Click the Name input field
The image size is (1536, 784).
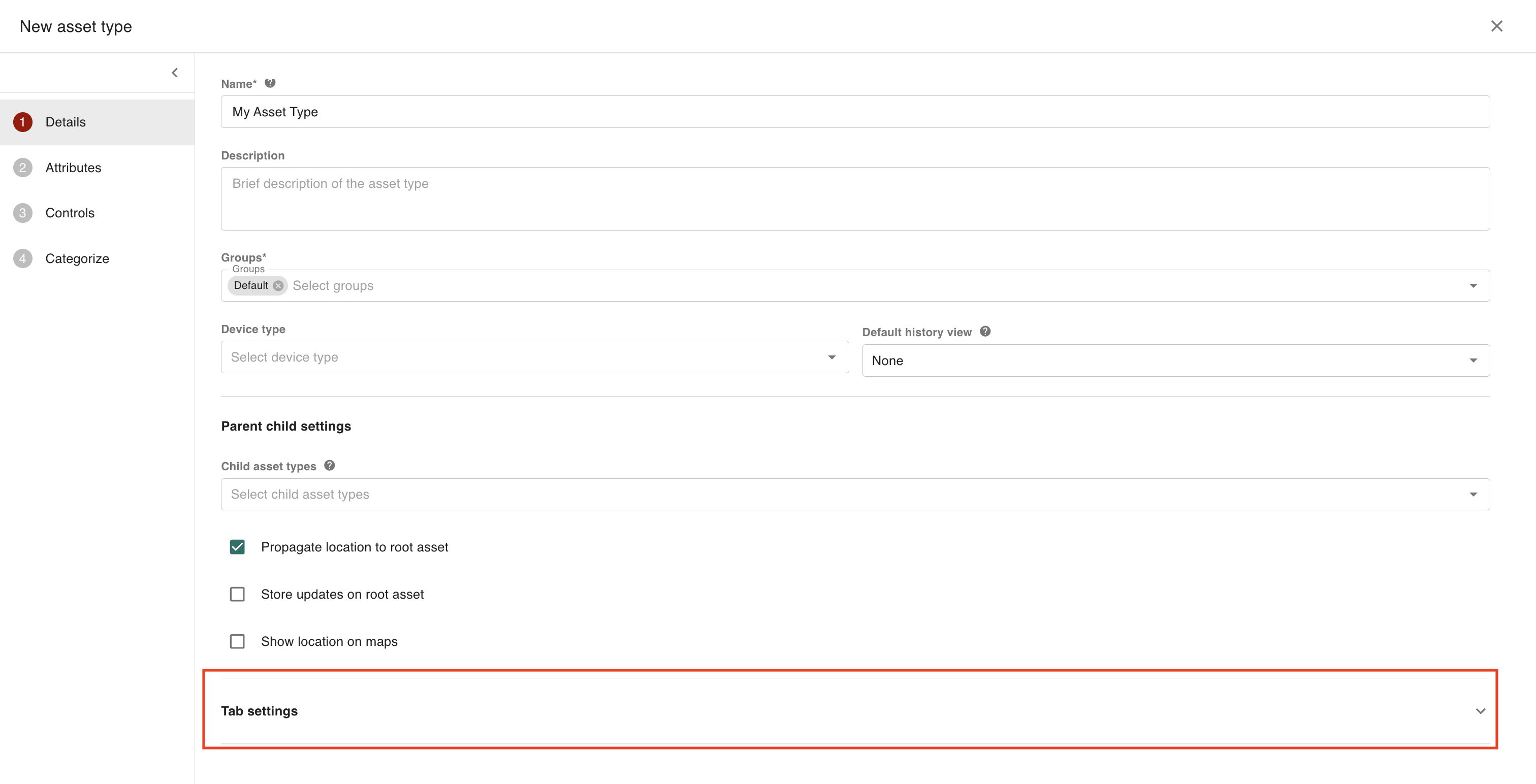(854, 112)
